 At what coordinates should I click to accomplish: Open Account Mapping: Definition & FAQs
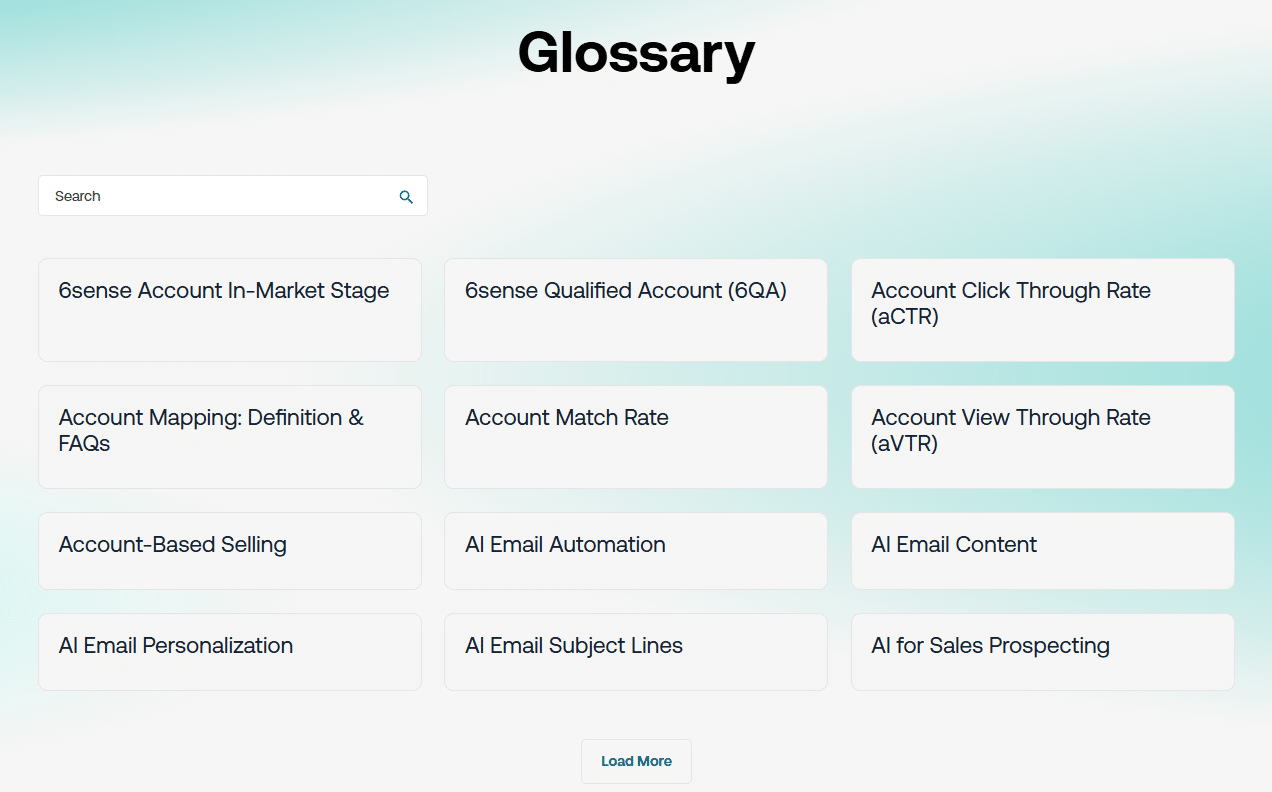point(229,437)
